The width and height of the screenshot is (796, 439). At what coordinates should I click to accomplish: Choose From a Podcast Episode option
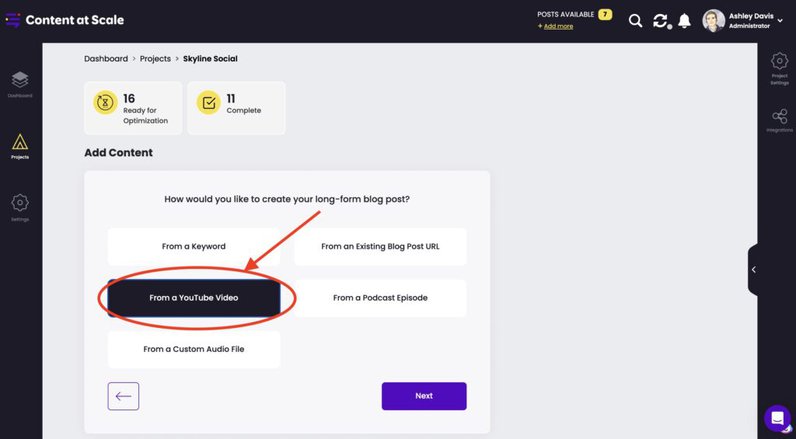[380, 298]
